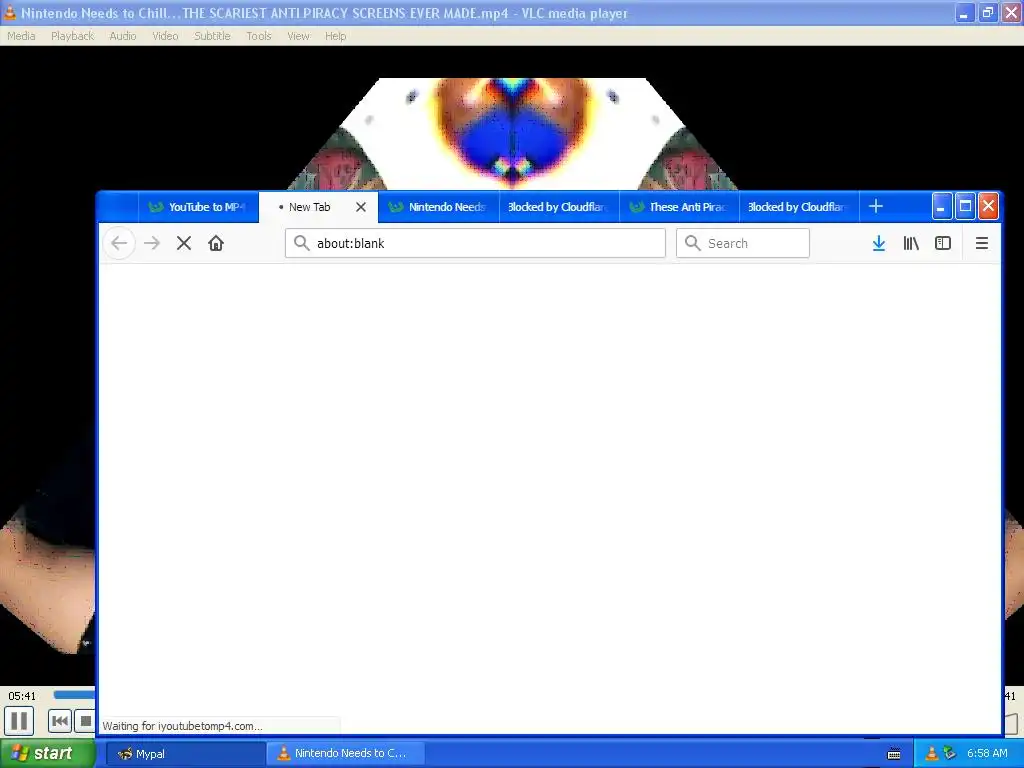Open the Library bookshelf icon

(911, 244)
